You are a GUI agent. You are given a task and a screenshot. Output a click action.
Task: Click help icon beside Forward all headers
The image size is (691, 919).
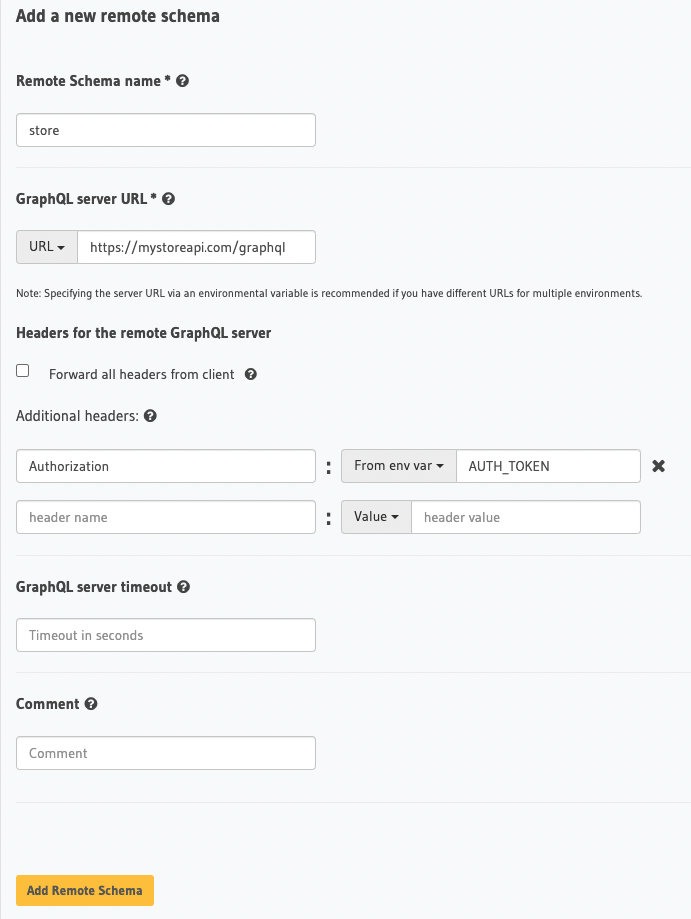251,374
